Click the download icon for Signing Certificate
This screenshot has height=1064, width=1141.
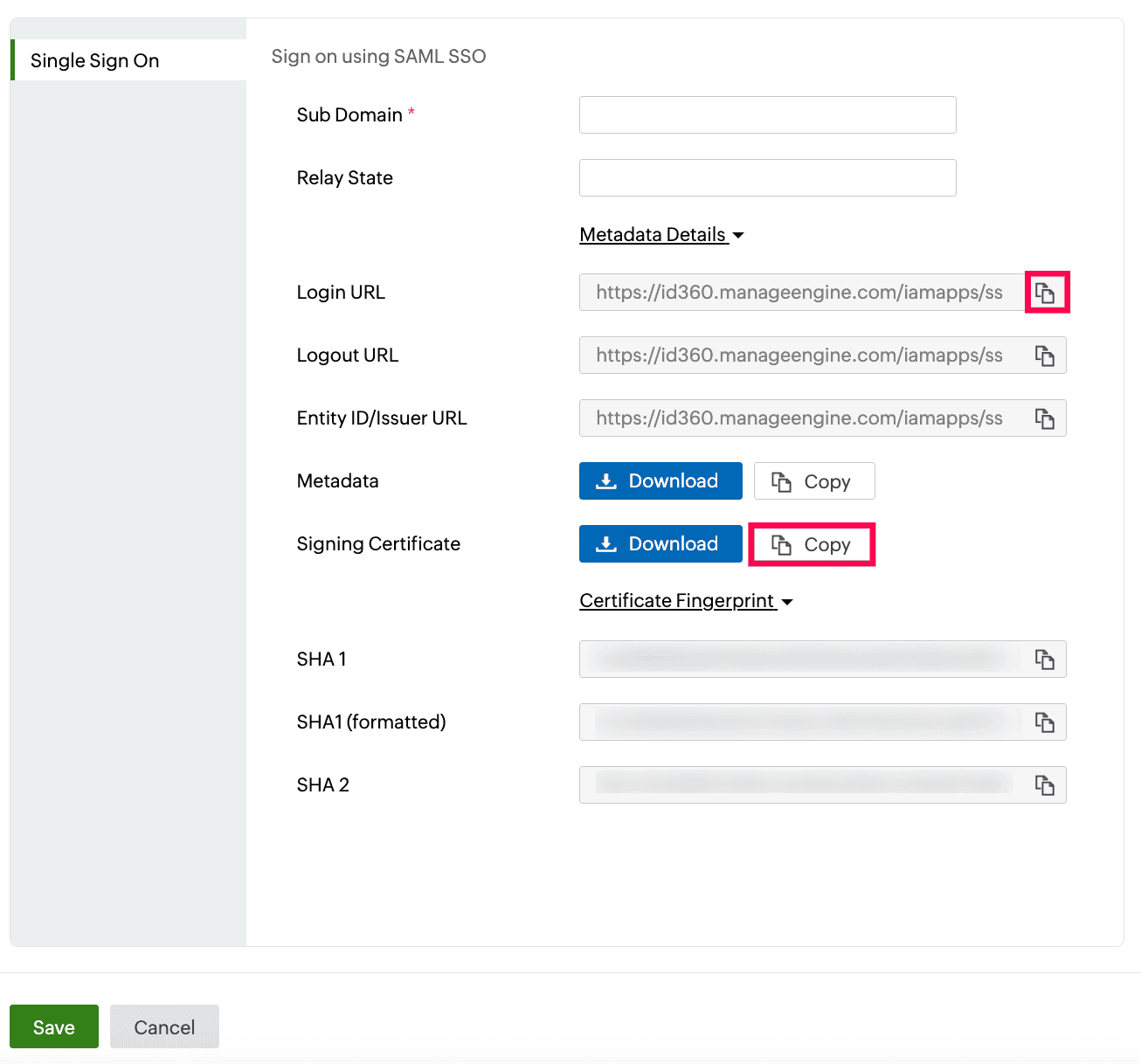click(605, 543)
